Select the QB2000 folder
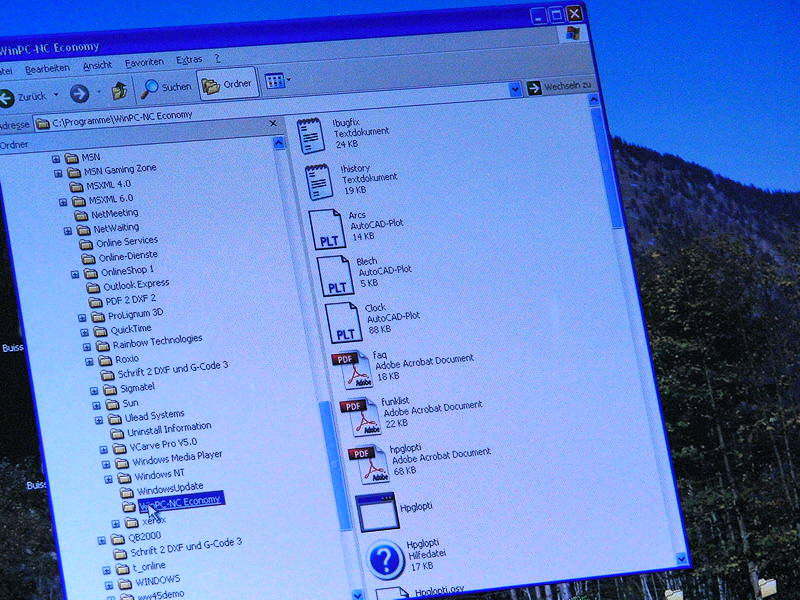 [x=144, y=537]
